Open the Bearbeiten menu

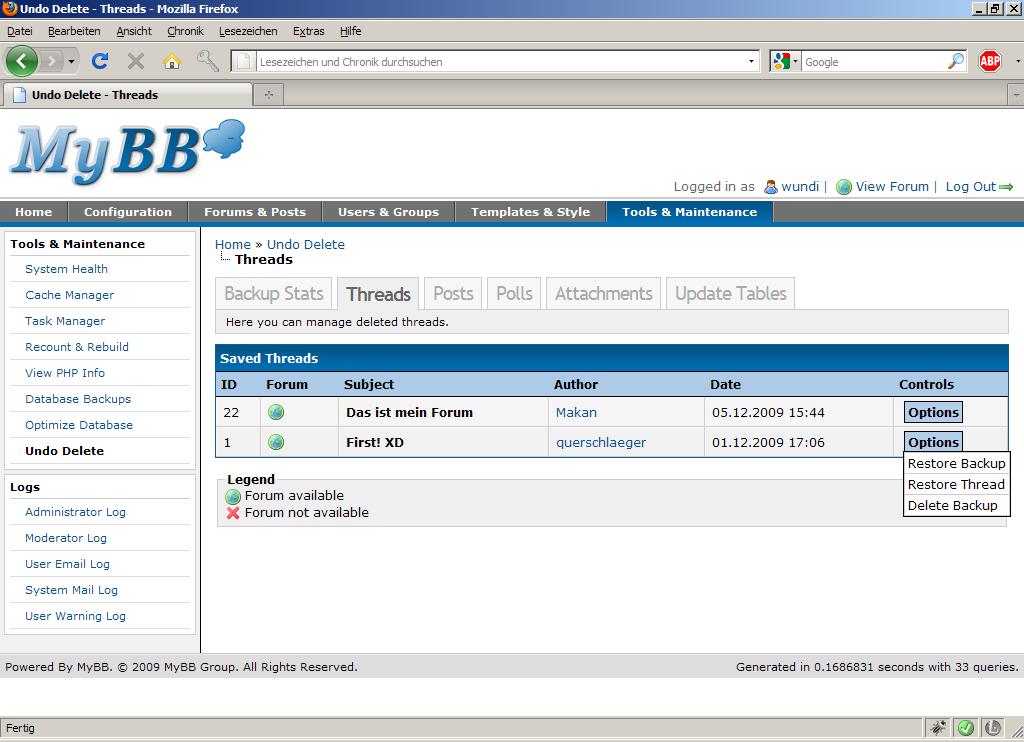coord(74,31)
